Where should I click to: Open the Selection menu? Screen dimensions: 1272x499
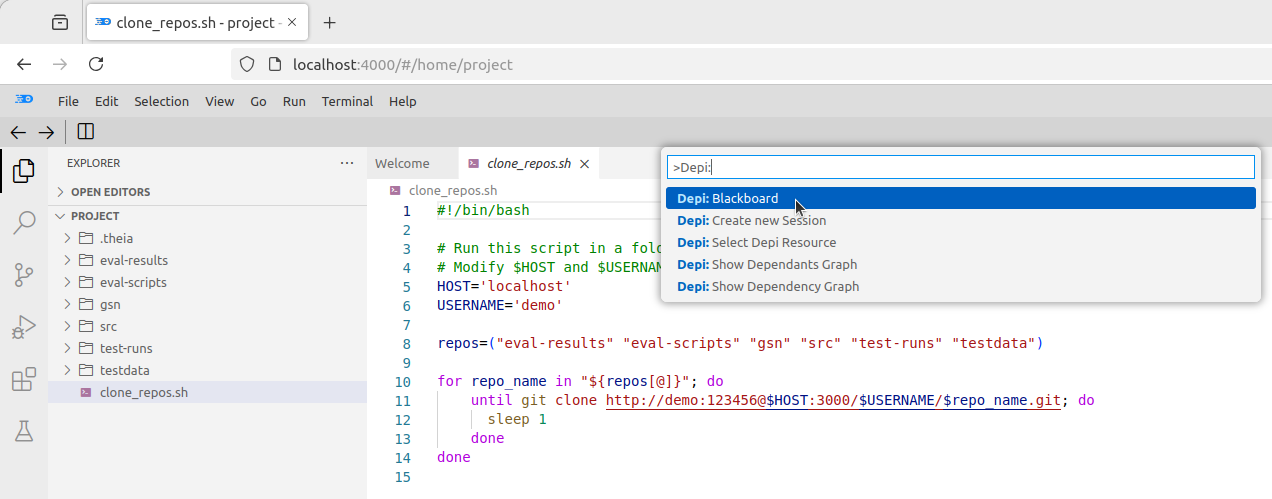(161, 101)
